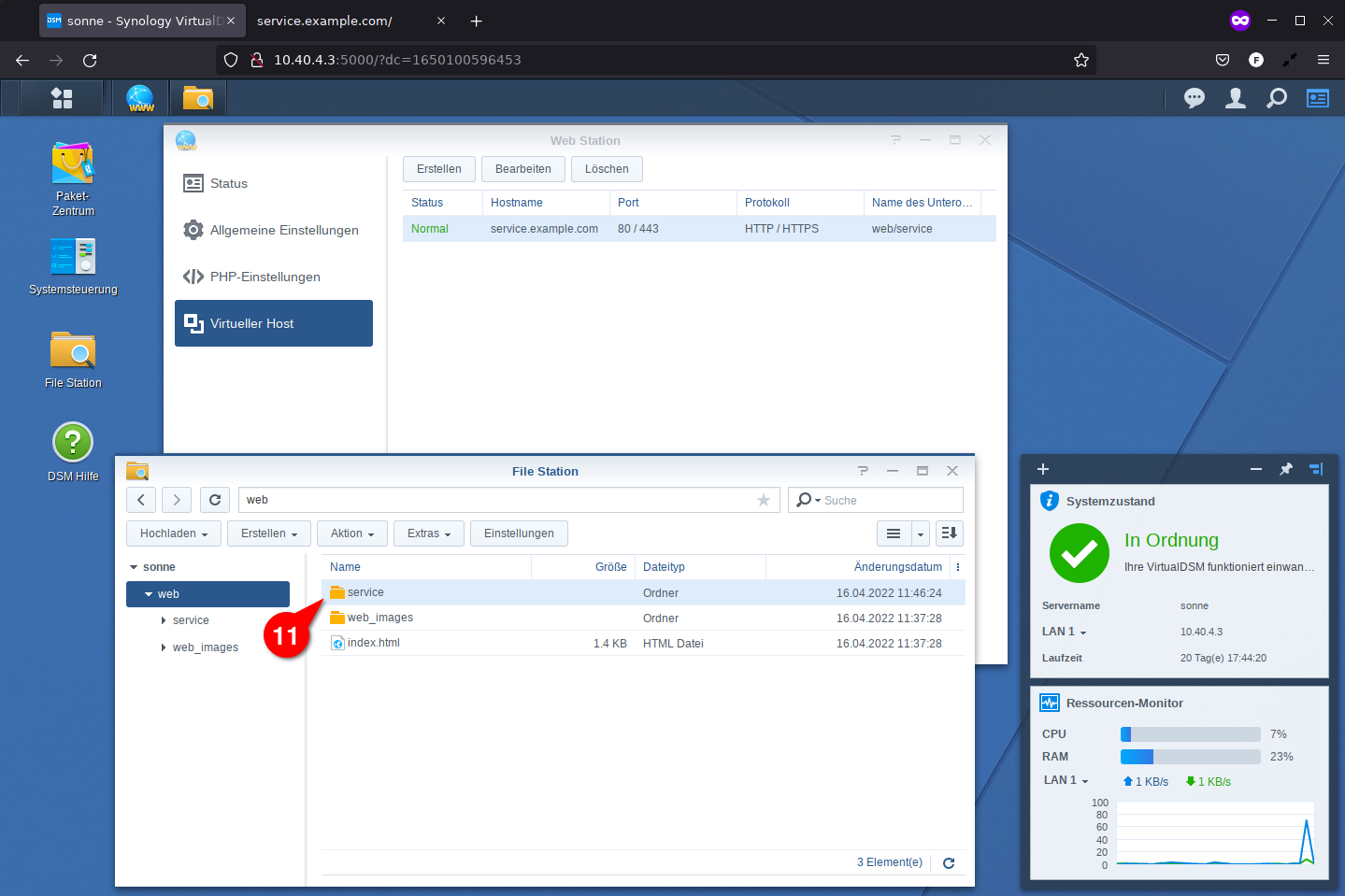Click the RAM usage bar
The width and height of the screenshot is (1345, 896).
[x=1190, y=757]
